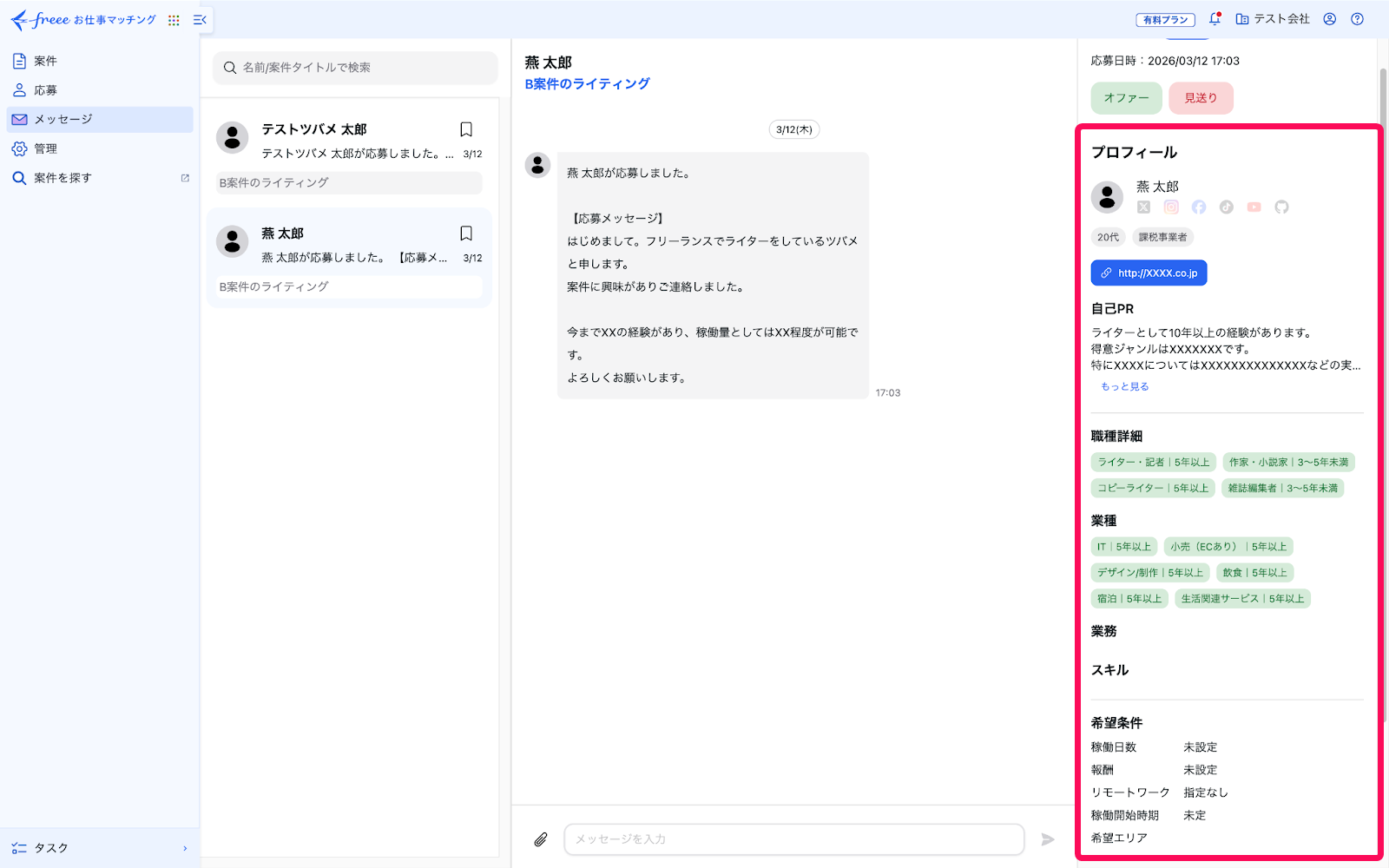Viewport: 1389px width, 868px height.
Task: Click the IT｜5年以上 industry tag
Action: coord(1123,547)
